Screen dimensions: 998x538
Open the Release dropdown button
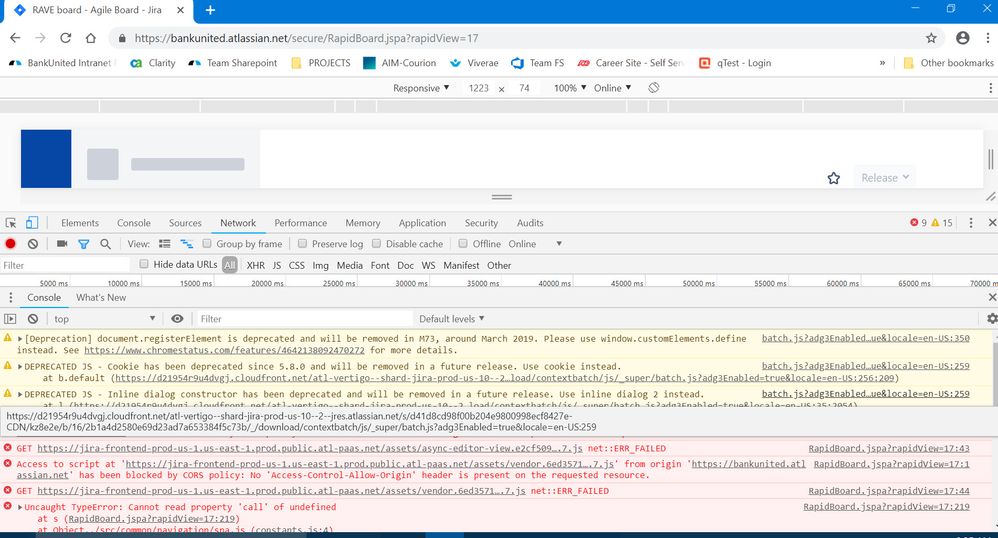(x=885, y=178)
